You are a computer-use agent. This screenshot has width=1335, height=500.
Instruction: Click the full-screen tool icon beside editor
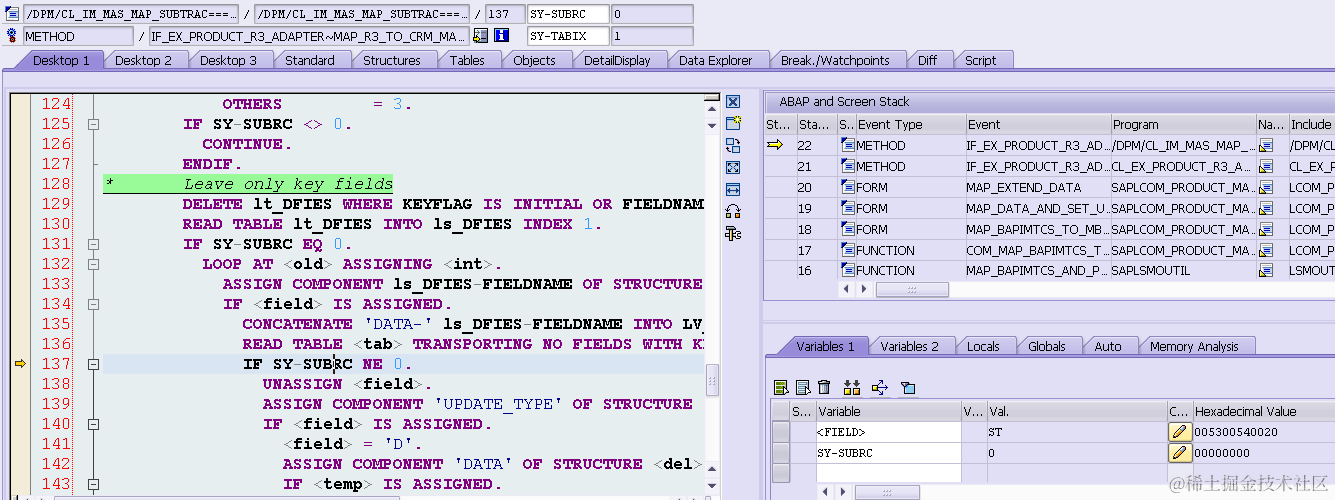733,168
